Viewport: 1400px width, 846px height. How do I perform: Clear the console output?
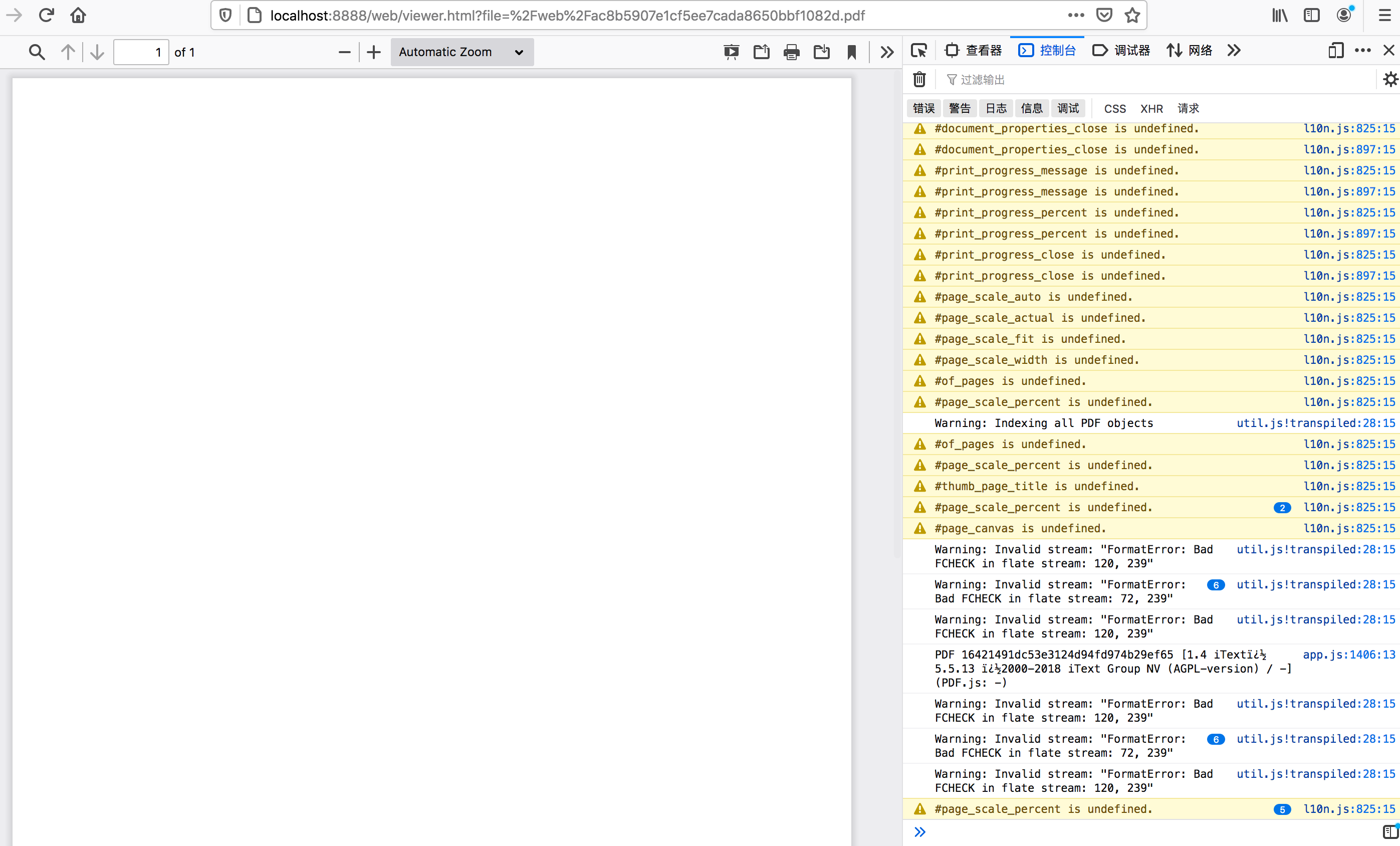click(x=919, y=80)
